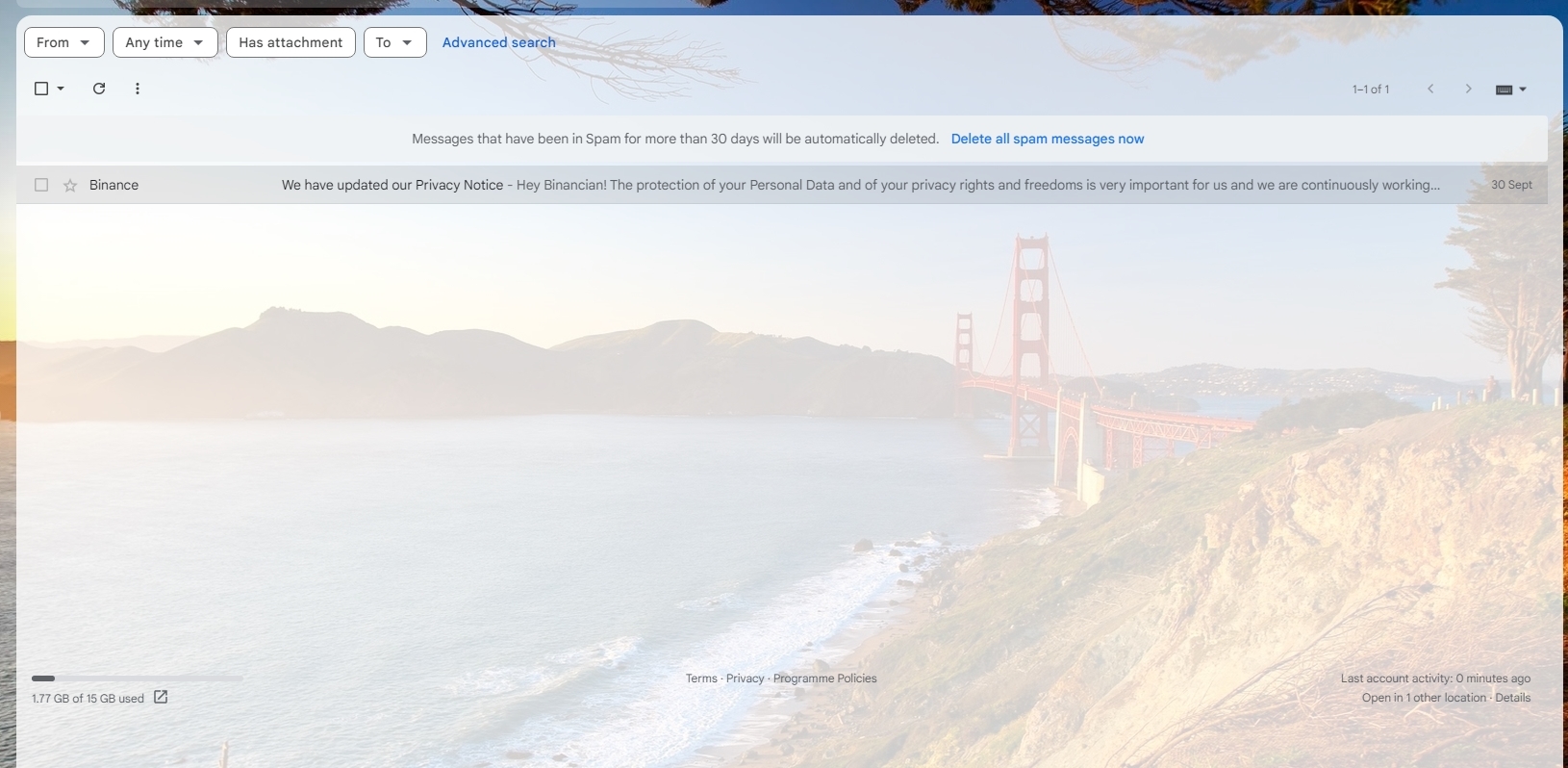
Task: Open the Programme Policies link
Action: pyautogui.click(x=825, y=678)
